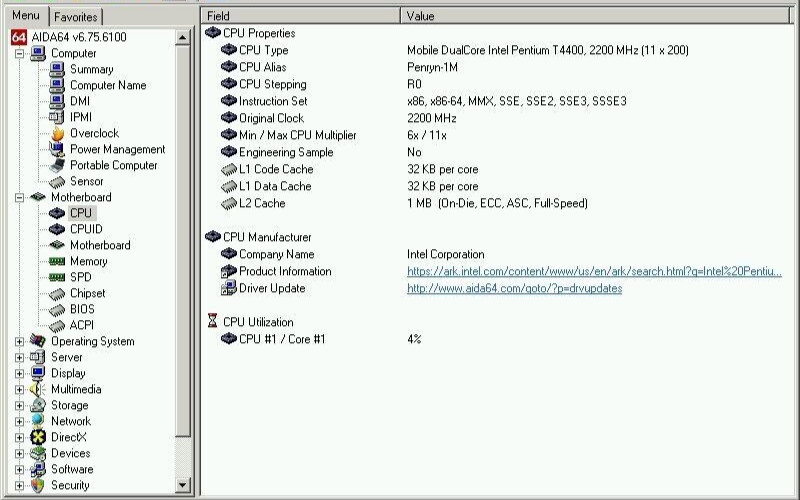Click the ACPI chip icon

click(57, 325)
